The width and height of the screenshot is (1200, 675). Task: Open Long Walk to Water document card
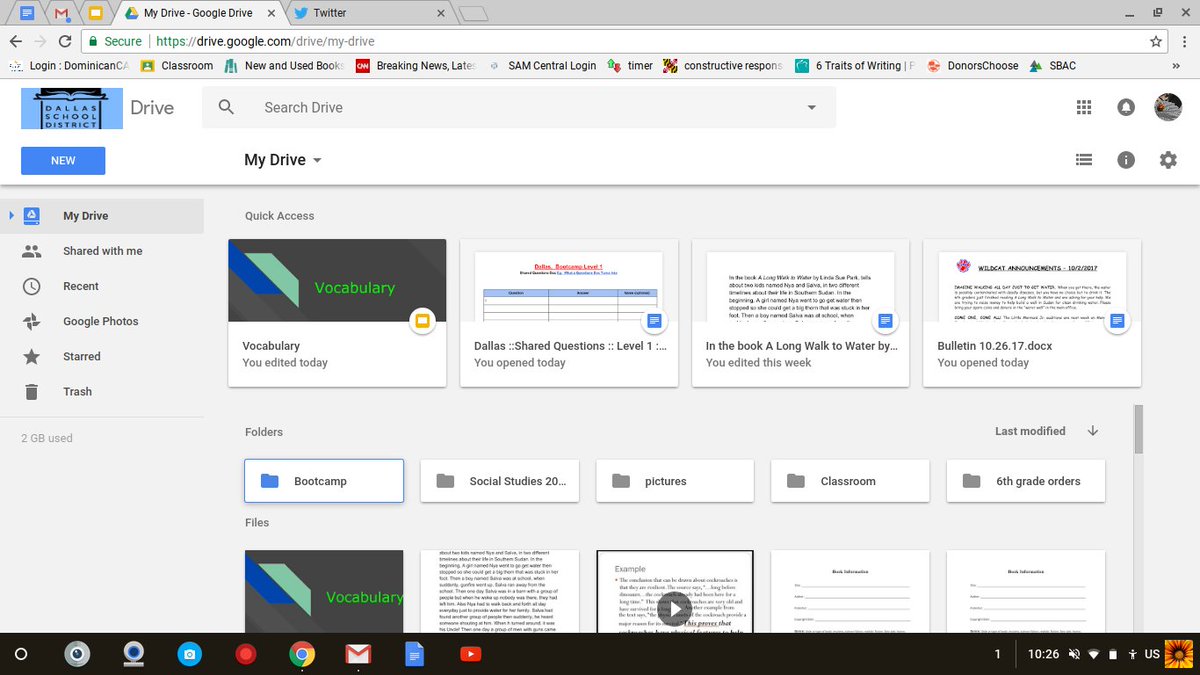click(800, 312)
